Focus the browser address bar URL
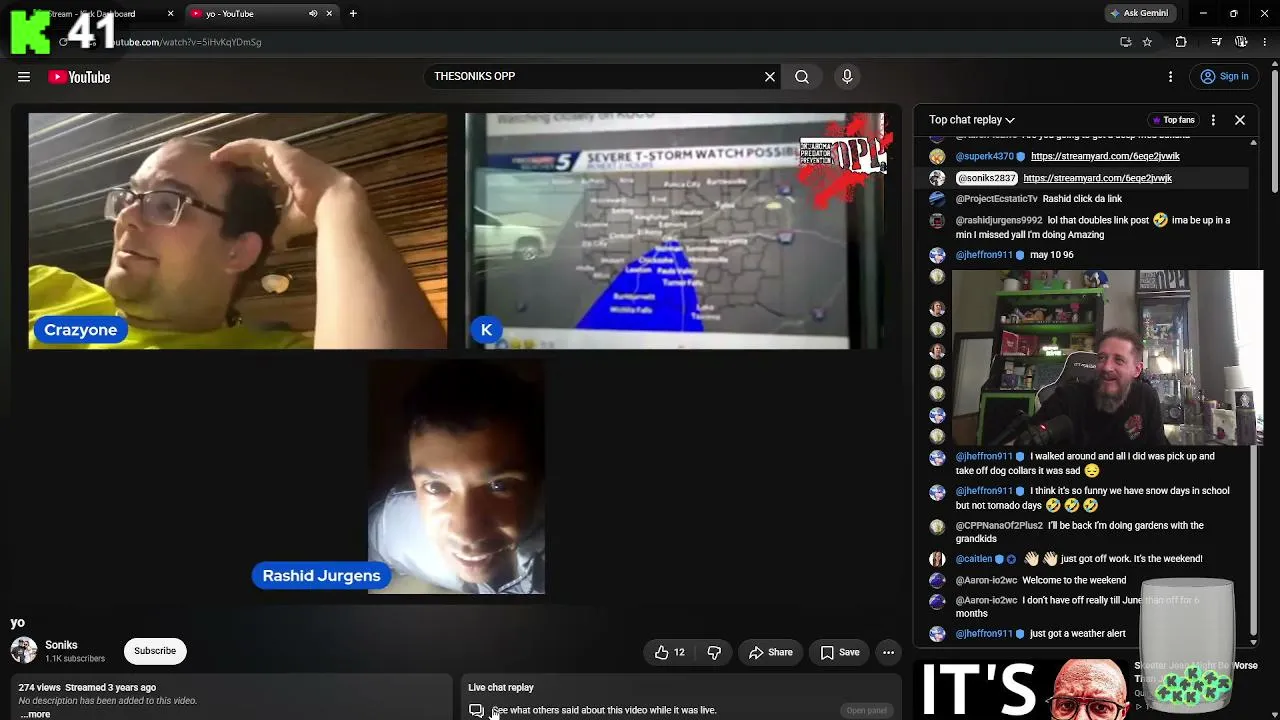 pos(185,42)
